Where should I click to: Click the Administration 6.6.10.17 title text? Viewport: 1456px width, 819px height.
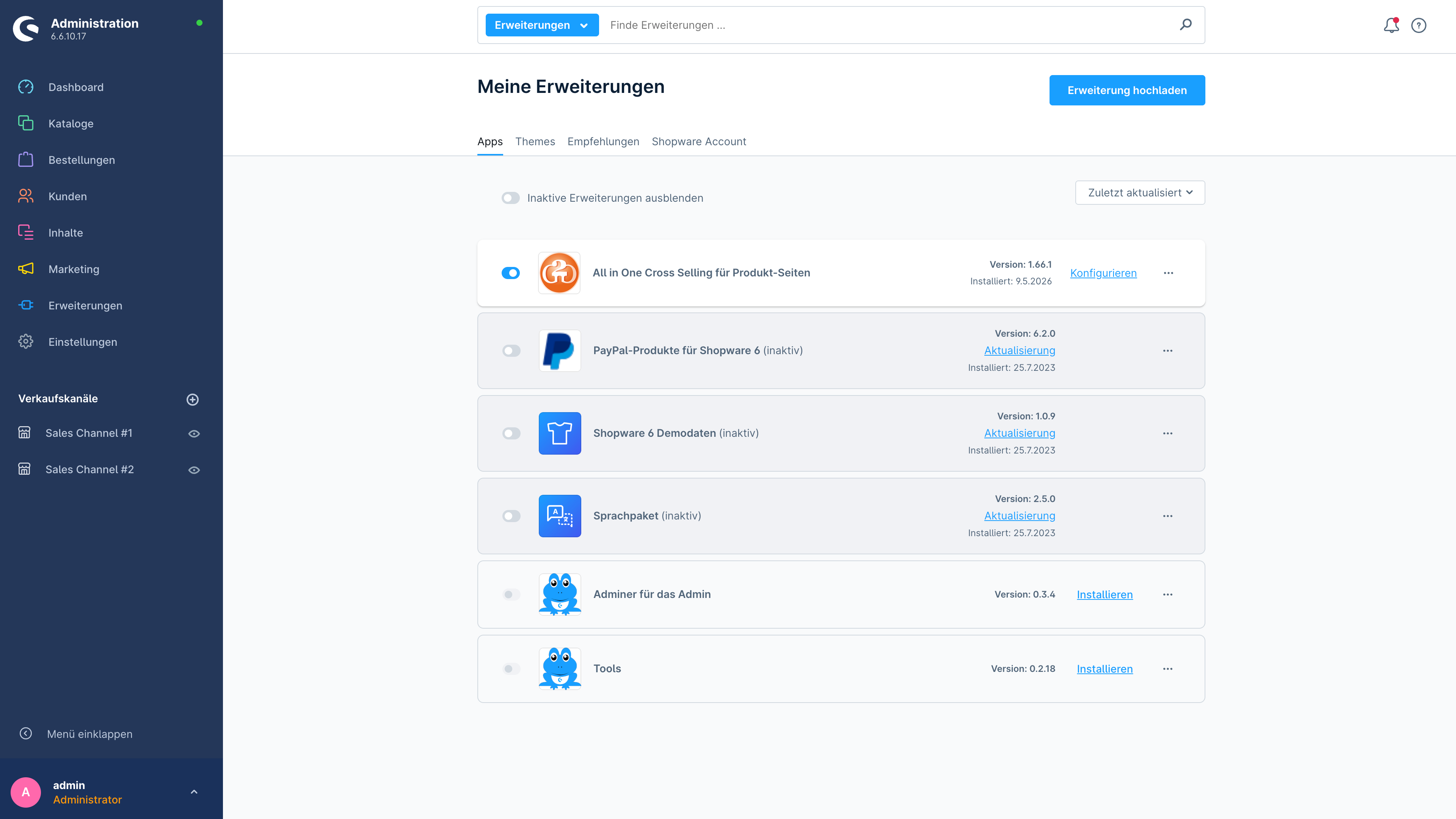point(94,29)
